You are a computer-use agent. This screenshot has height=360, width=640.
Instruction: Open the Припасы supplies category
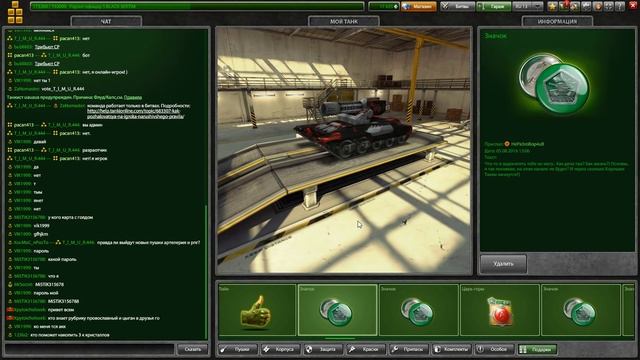pos(409,349)
